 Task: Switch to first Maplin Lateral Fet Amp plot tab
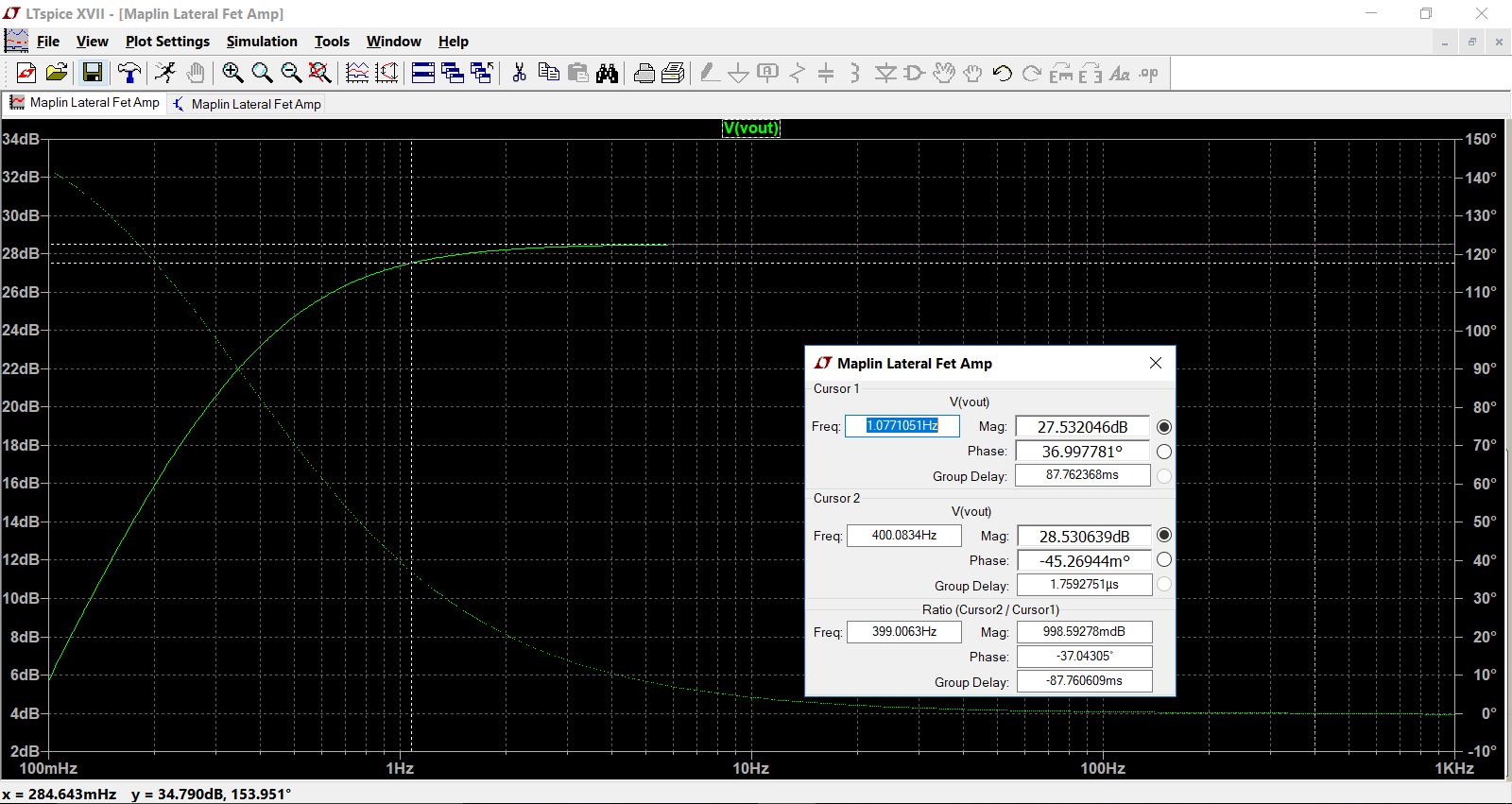(x=85, y=103)
